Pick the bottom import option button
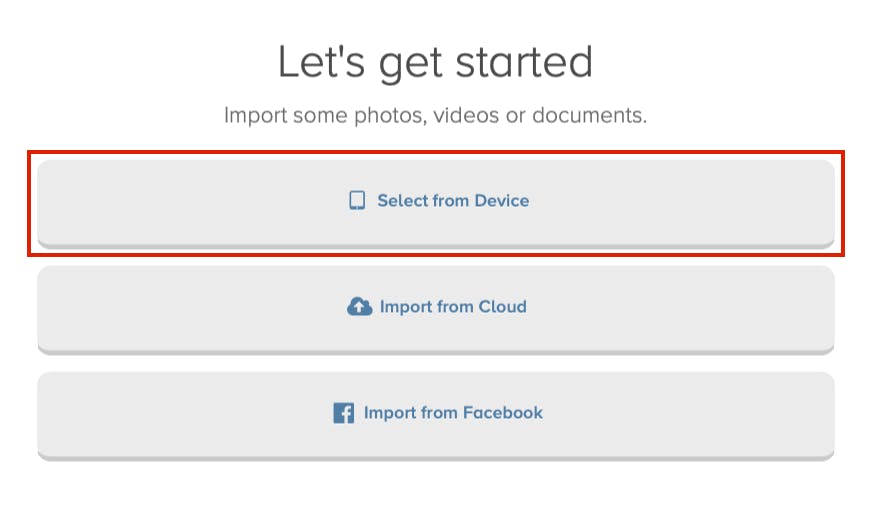This screenshot has height=511, width=870. coord(436,416)
